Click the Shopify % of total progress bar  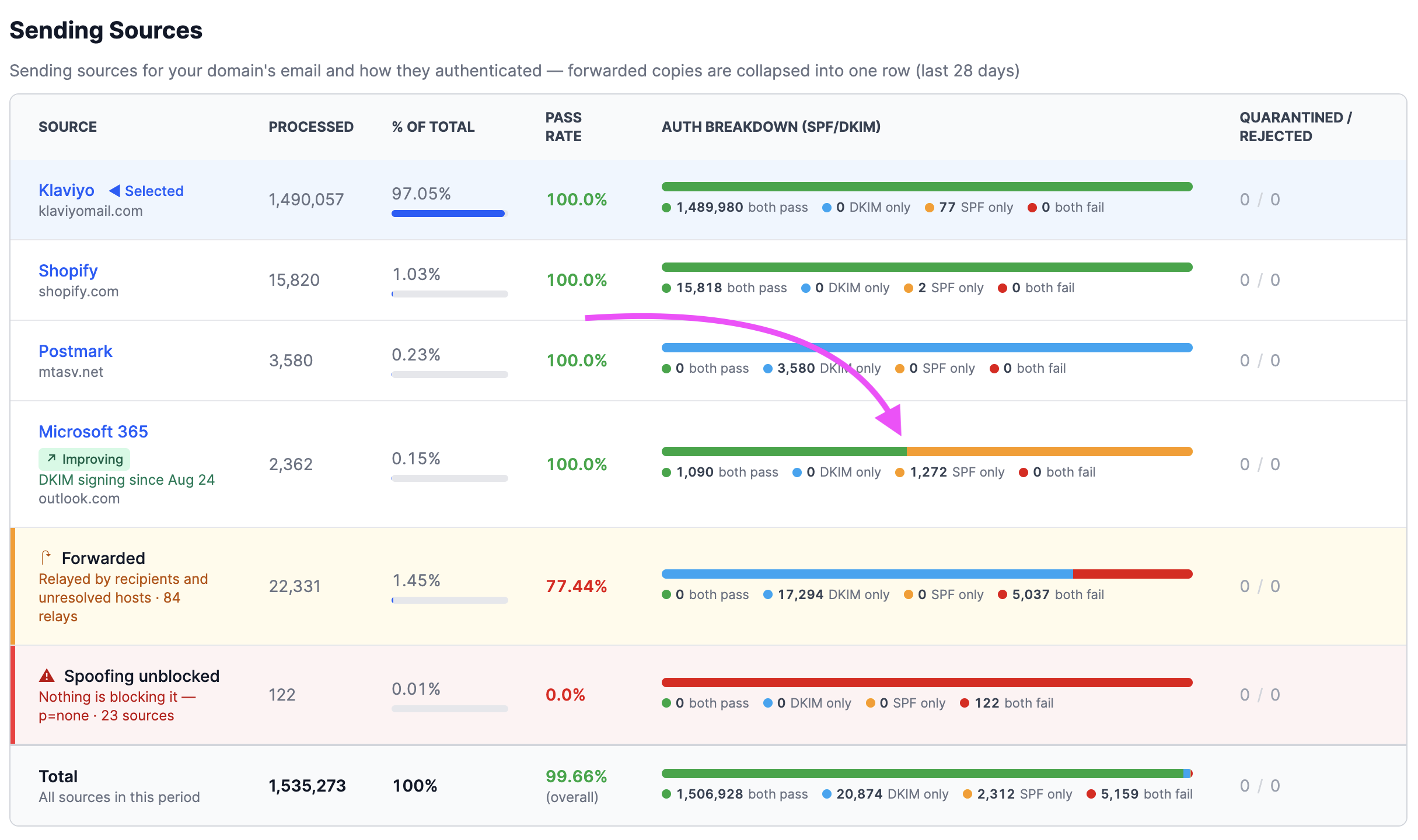[449, 294]
